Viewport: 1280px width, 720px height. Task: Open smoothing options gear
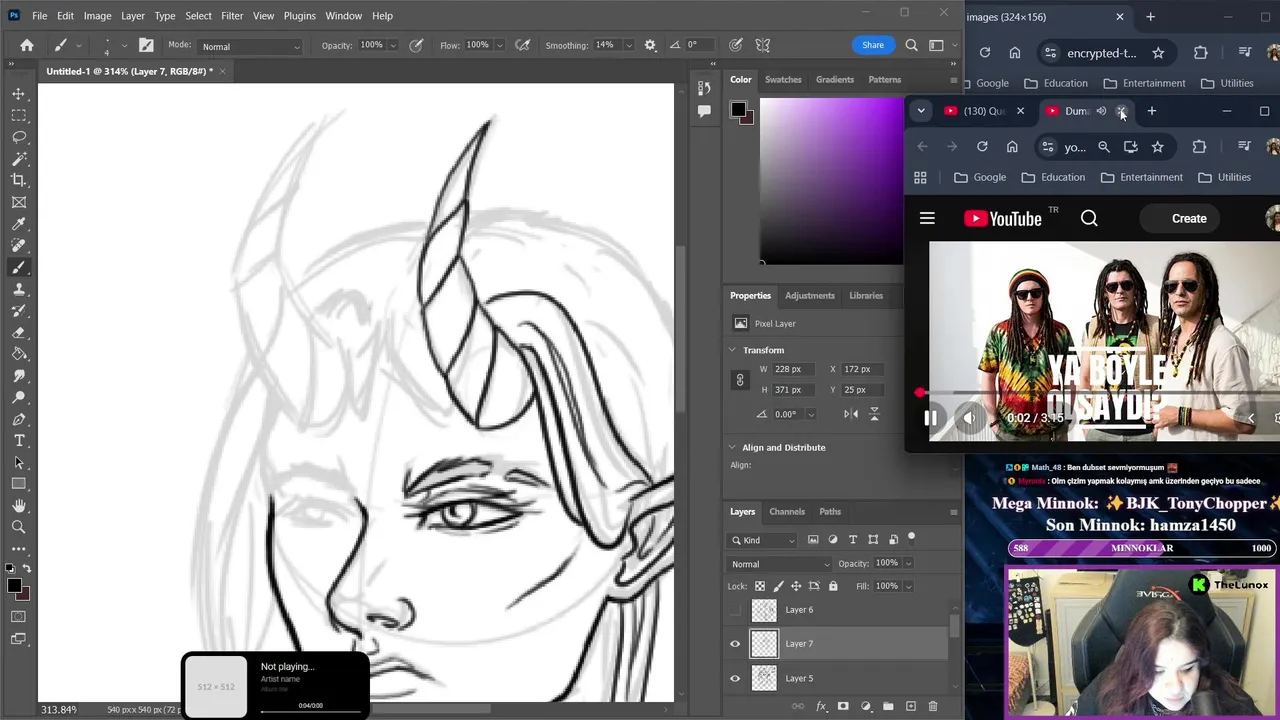[x=650, y=45]
